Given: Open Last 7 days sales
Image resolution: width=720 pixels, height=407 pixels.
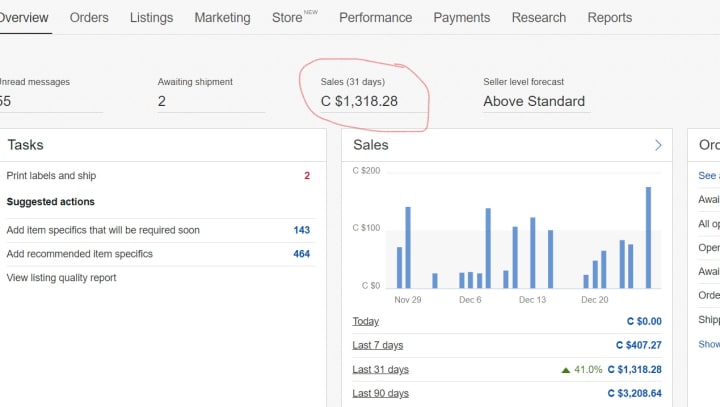Looking at the screenshot, I should pyautogui.click(x=377, y=345).
